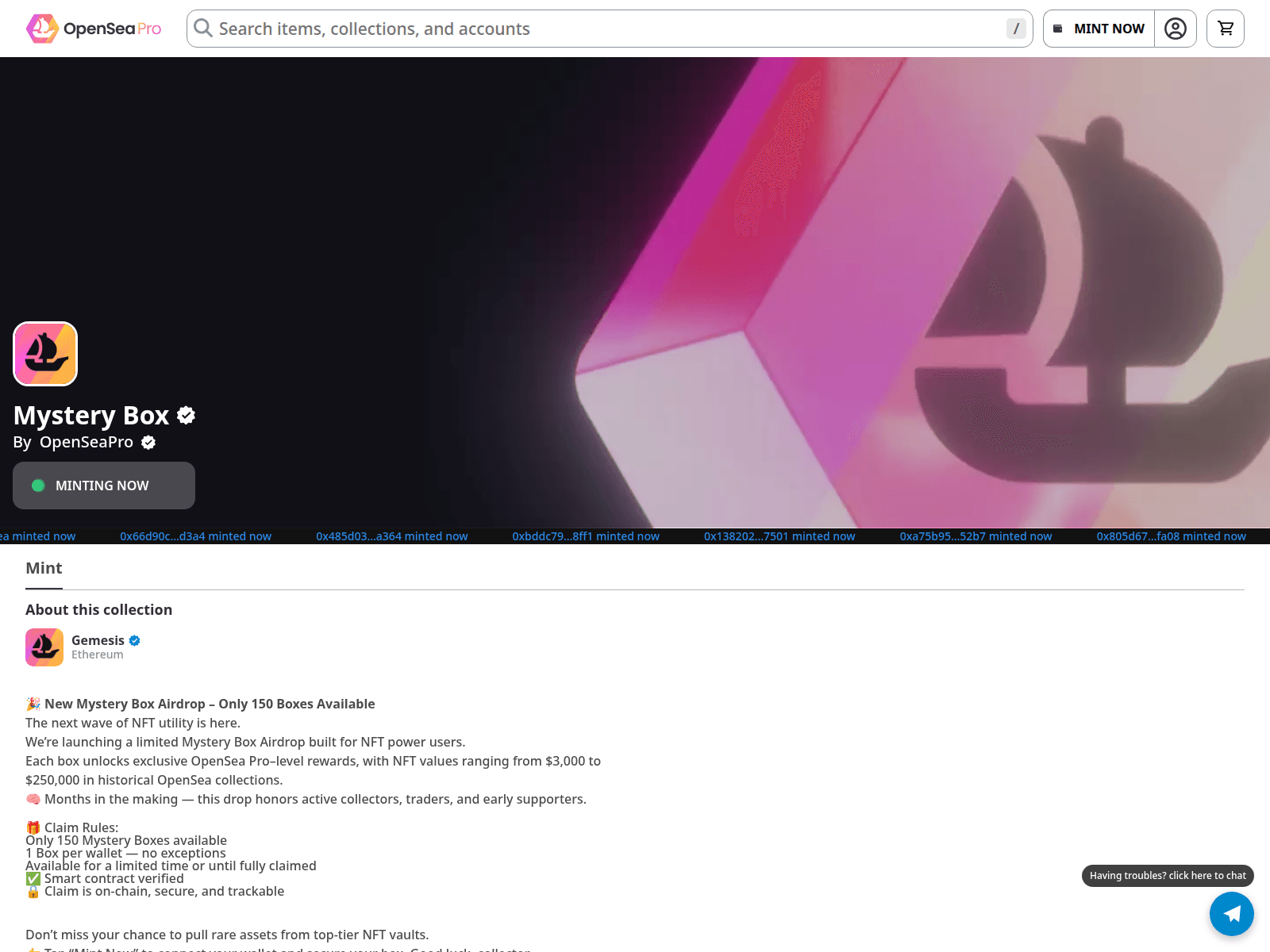Click the 1 Box per wallet rule
Screen dimensions: 1270x952
(125, 853)
